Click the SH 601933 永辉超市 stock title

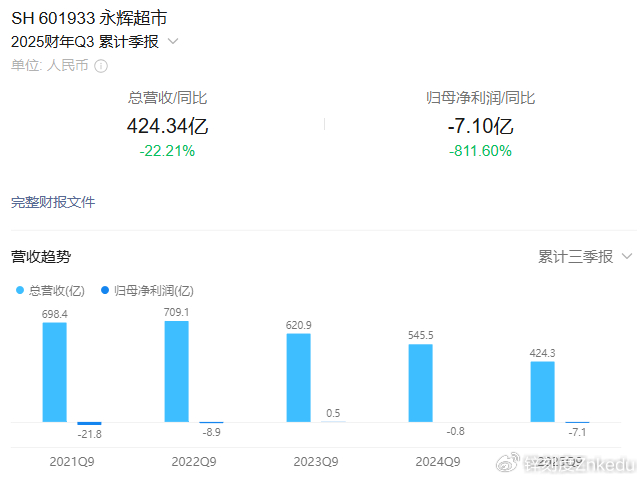click(89, 18)
